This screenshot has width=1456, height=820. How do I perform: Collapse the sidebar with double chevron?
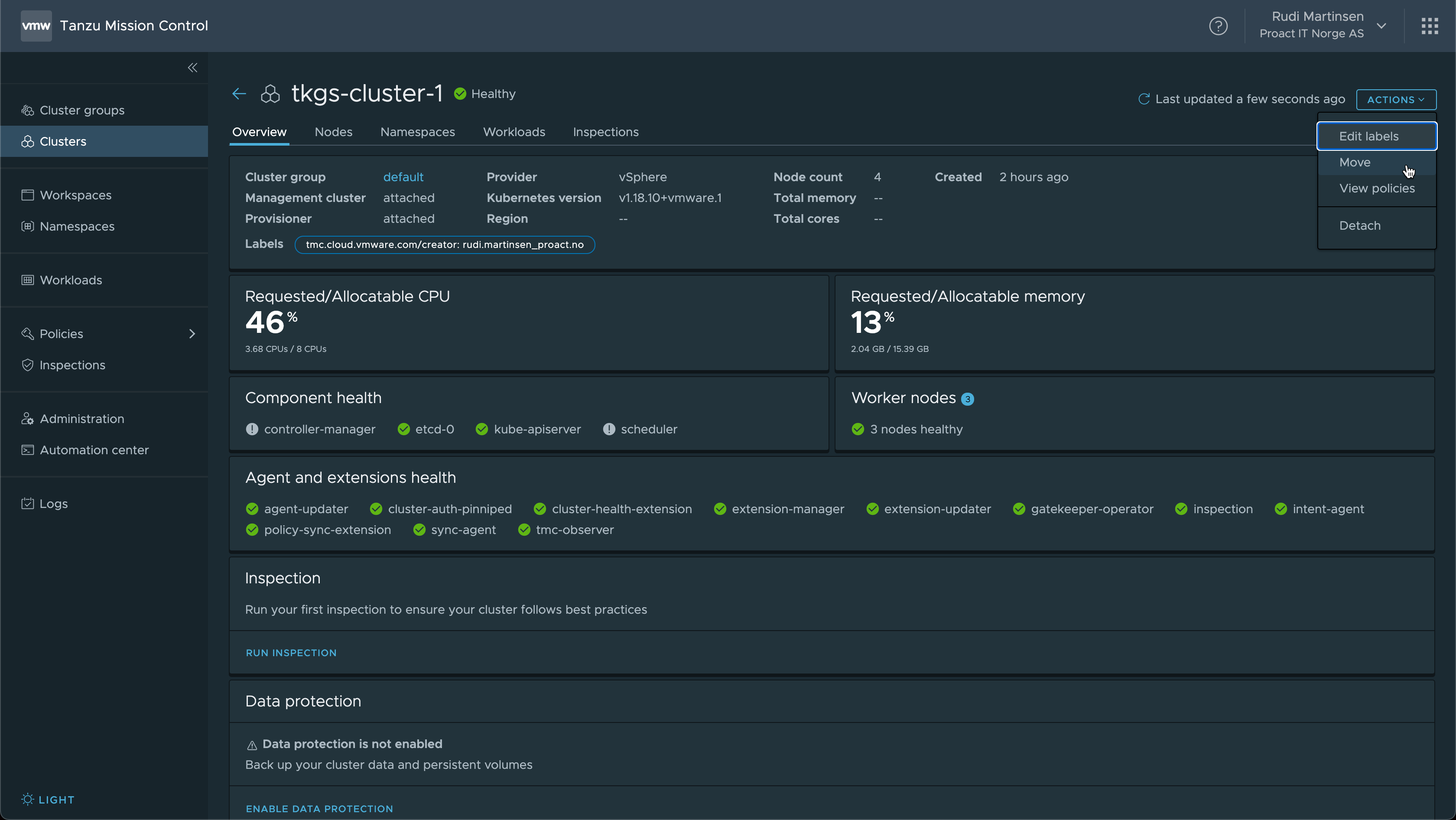point(192,68)
